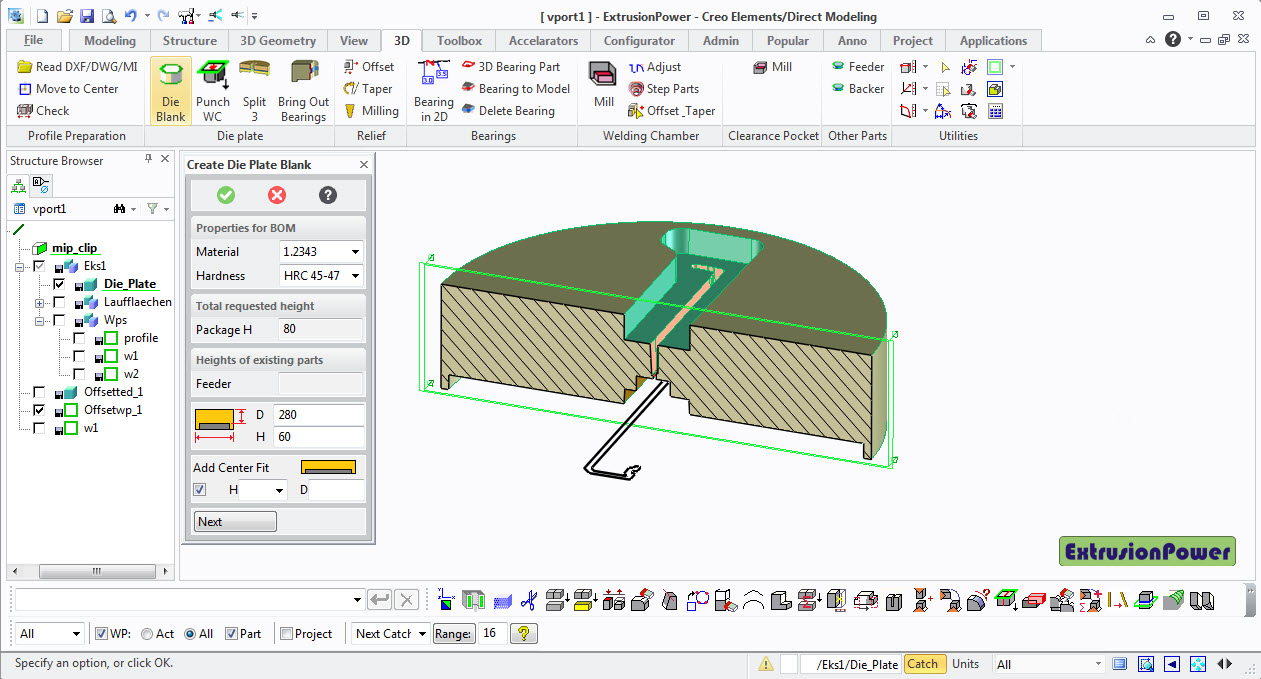Switch to the Modeling tab

pos(110,41)
